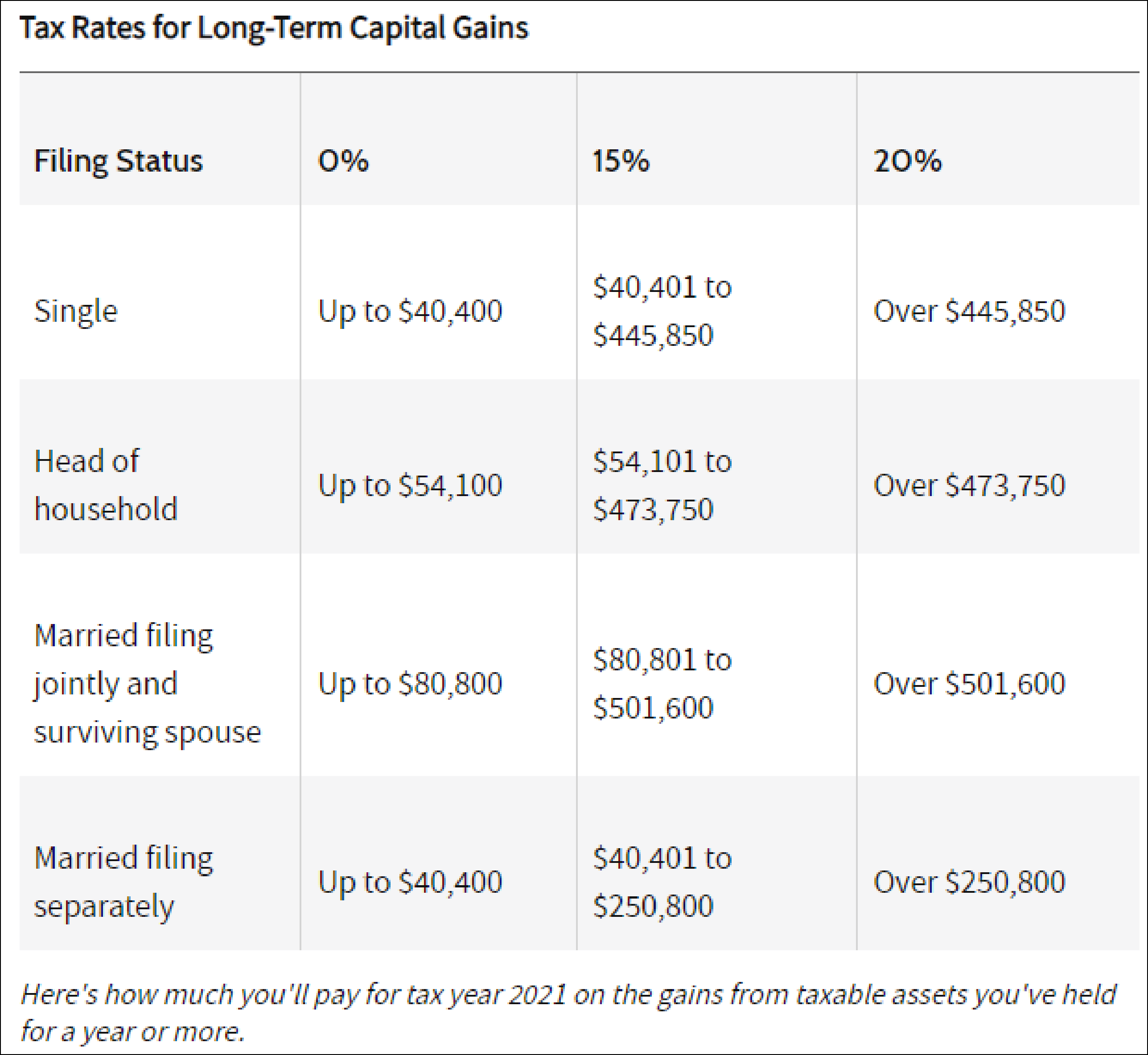Click the 0% cell in the Single row

tap(410, 311)
